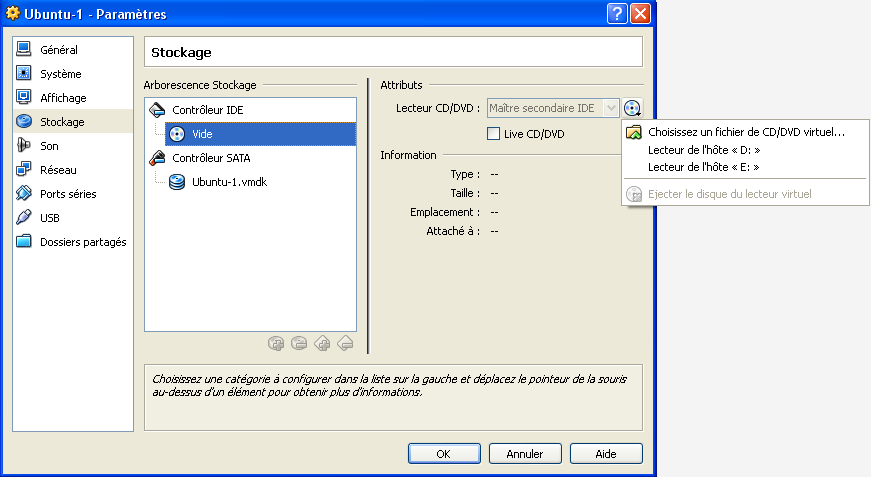Open the Lecteur CD/DVD slot dropdown
This screenshot has width=871, height=477.
pos(553,108)
